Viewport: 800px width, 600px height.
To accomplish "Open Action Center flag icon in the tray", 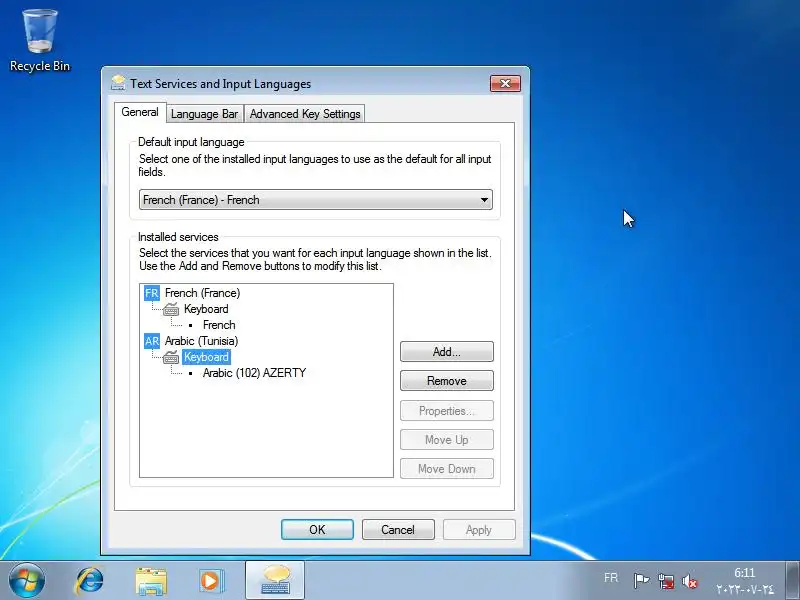I will (x=641, y=581).
